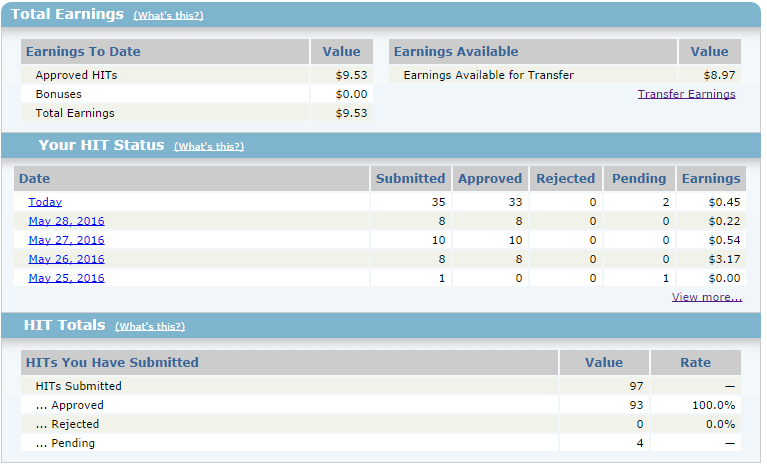Click the Bonuses row label
Screen dimensions: 767x465
(59, 94)
